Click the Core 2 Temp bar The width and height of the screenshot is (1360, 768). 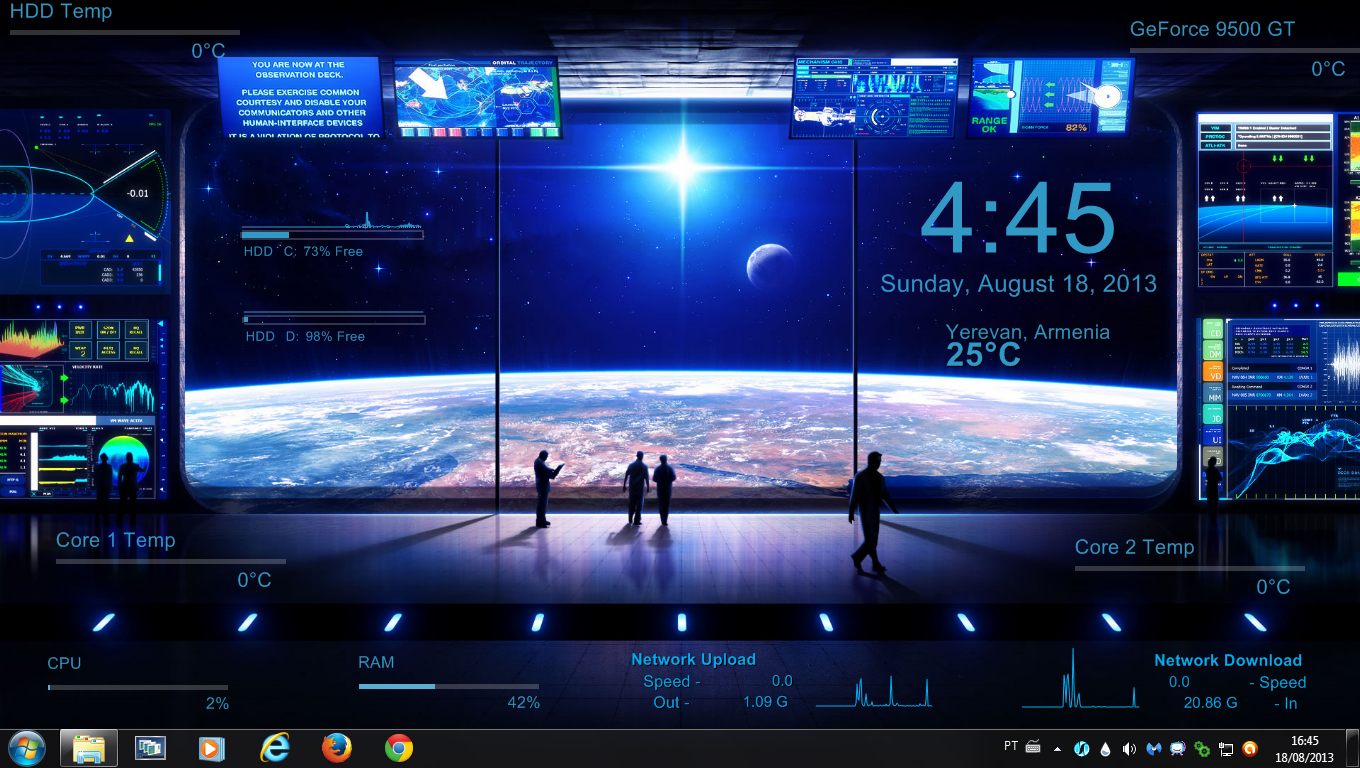tap(1190, 569)
